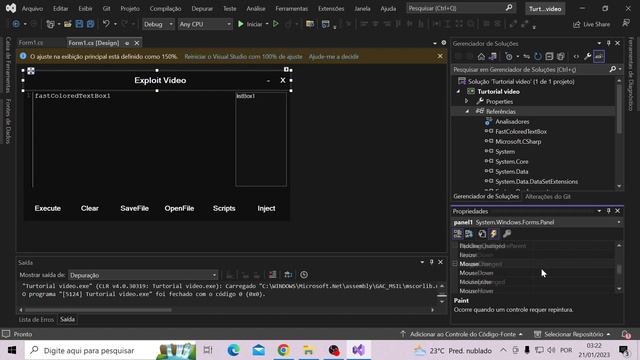Viewport: 640px width, 360px height.
Task: Select the Execute button on form
Action: click(48, 208)
